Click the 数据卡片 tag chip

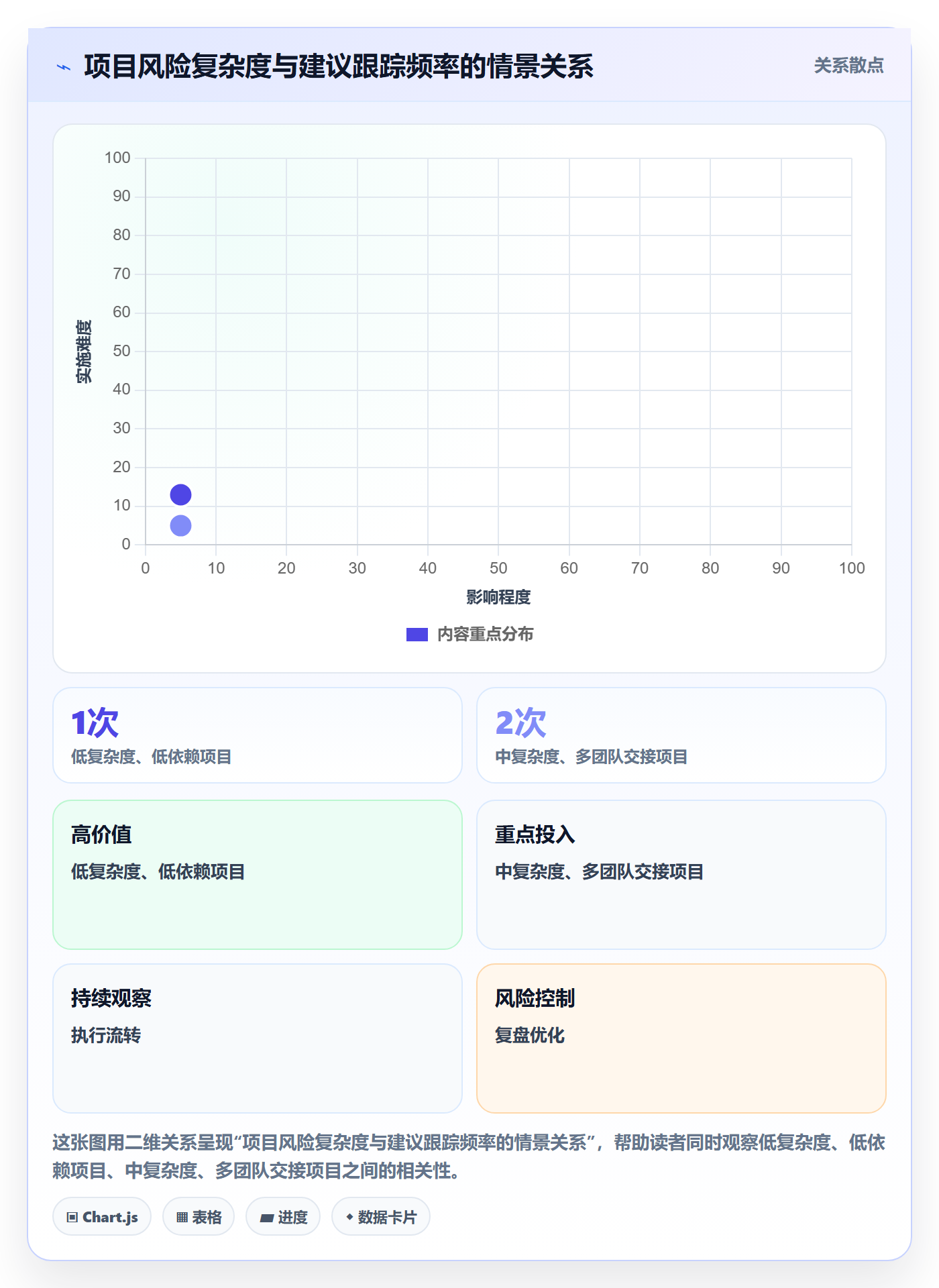[381, 1217]
